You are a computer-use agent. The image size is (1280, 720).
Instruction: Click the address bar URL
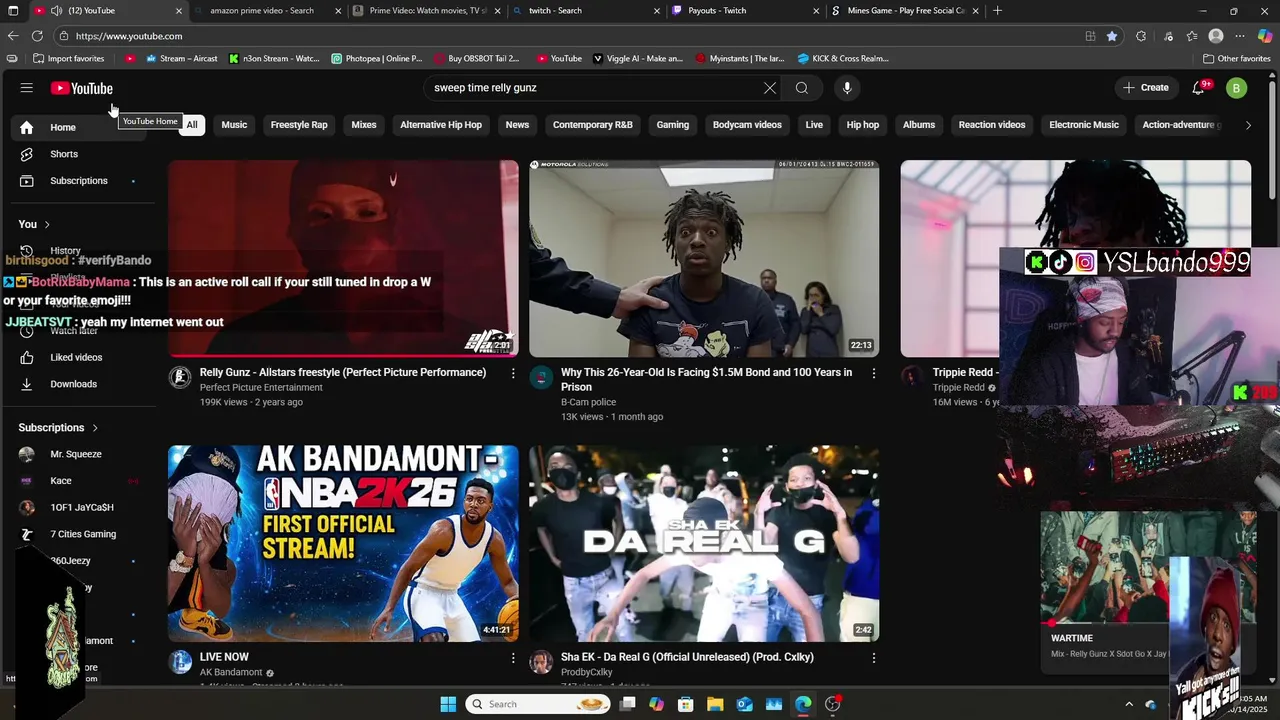pyautogui.click(x=129, y=36)
